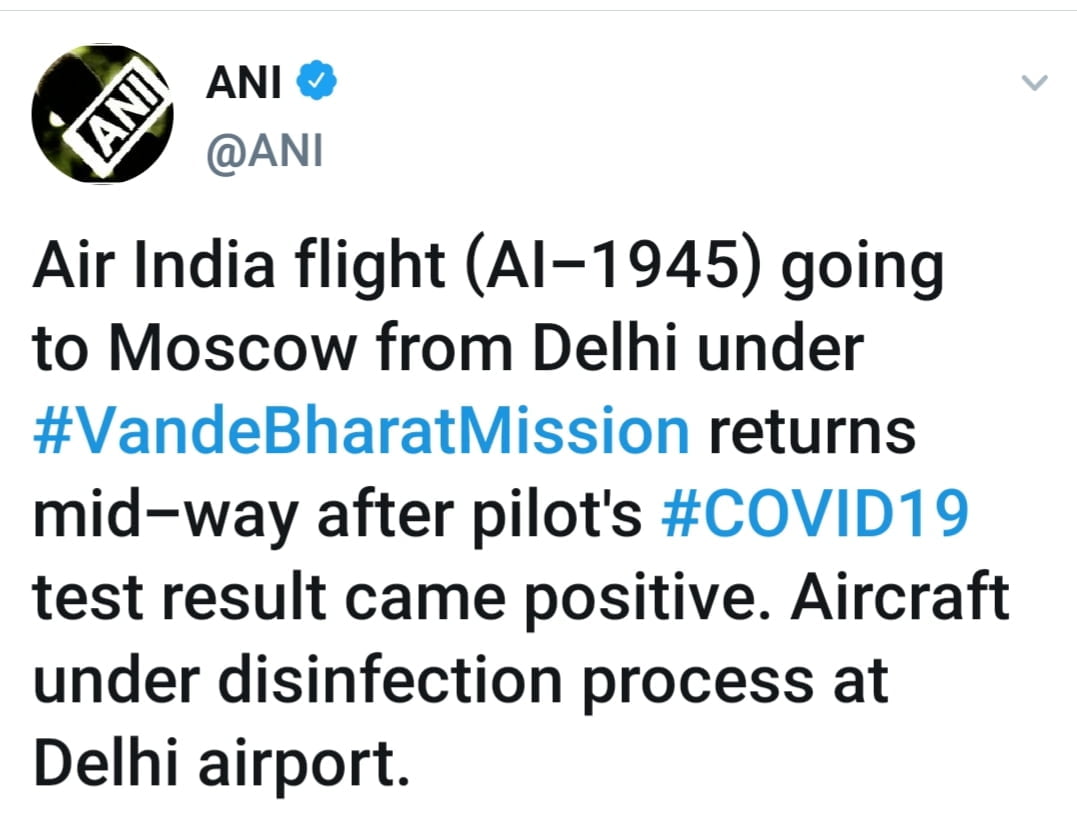Click the words Air India
The image size is (1077, 827).
(154, 265)
